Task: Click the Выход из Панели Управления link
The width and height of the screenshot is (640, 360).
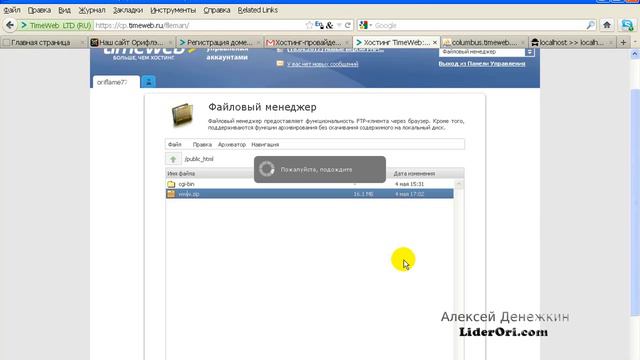Action: pos(482,64)
